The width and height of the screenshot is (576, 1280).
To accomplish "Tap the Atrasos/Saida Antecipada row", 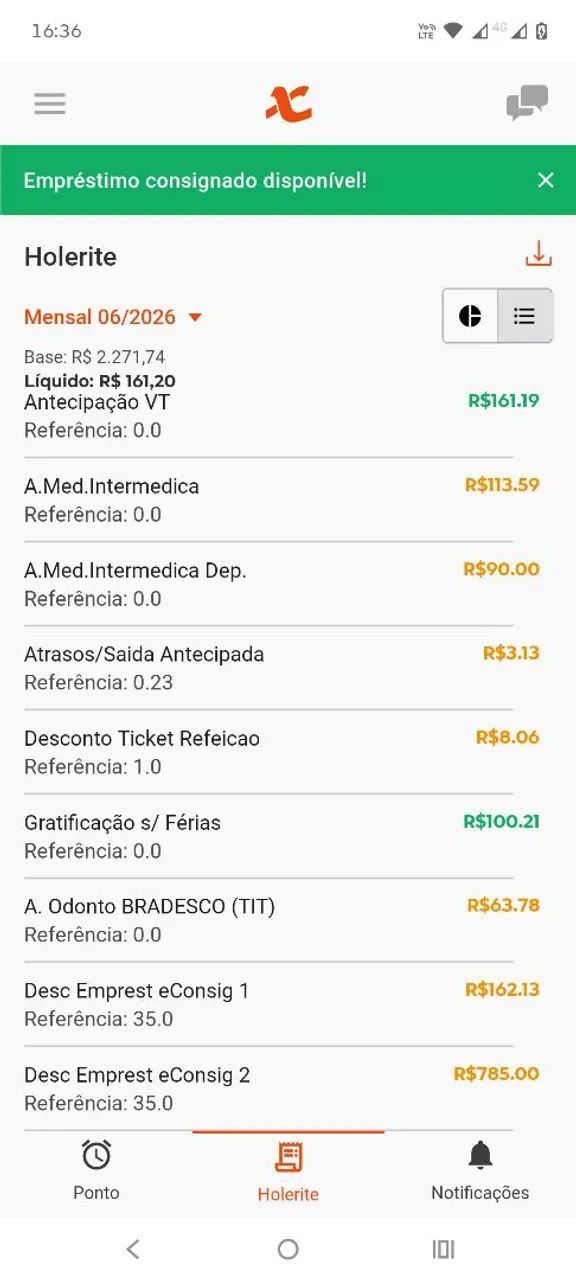I will [282, 668].
